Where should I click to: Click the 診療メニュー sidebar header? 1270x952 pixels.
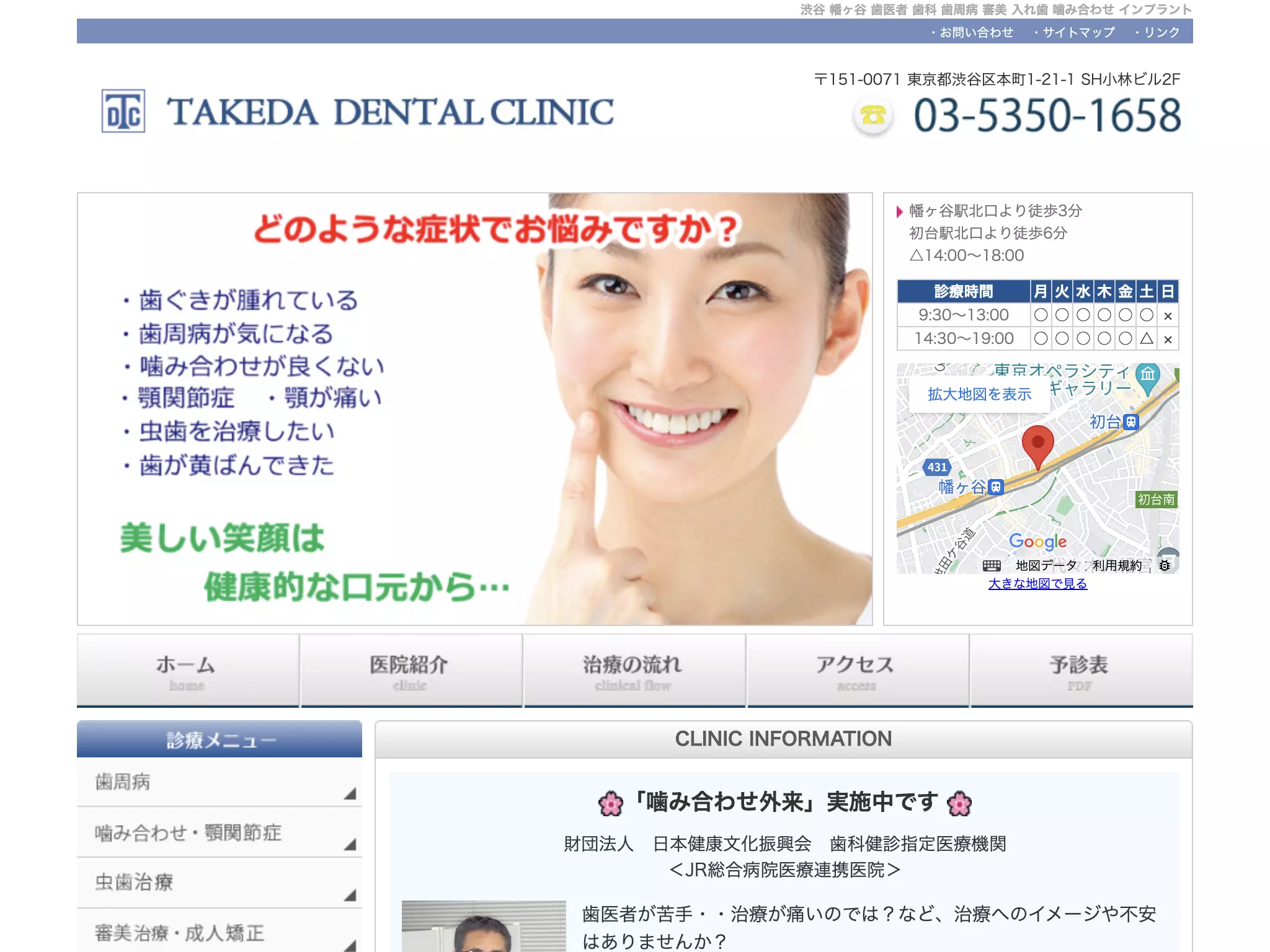click(220, 739)
